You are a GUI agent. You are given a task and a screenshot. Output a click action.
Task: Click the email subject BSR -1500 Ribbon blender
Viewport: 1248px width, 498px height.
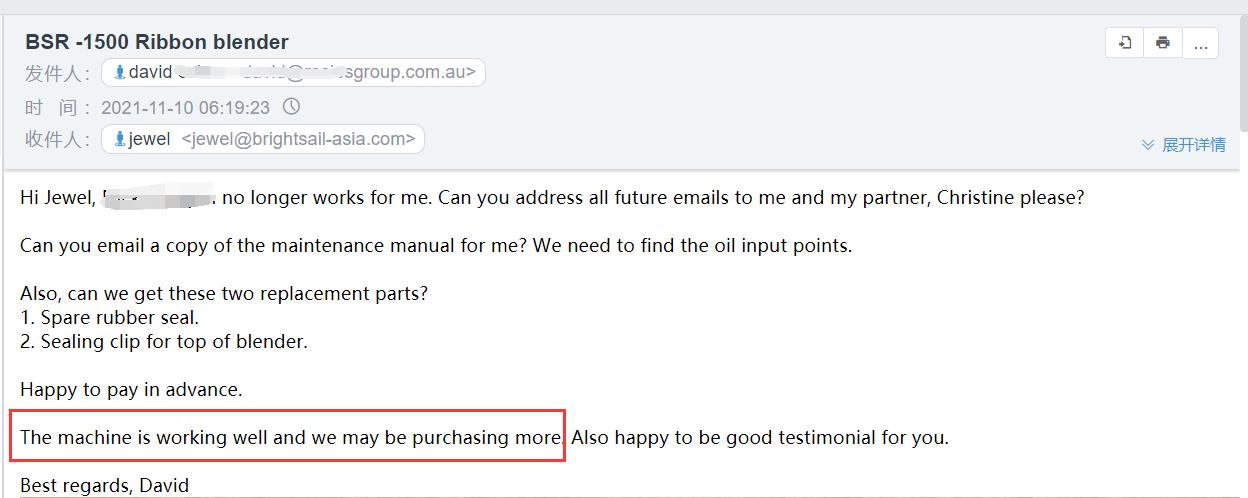pyautogui.click(x=157, y=42)
